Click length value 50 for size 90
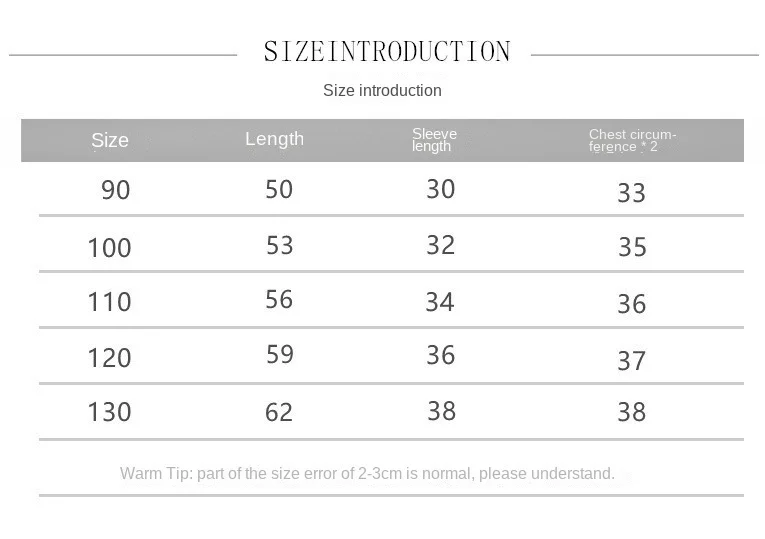This screenshot has height=539, width=765. (x=279, y=189)
